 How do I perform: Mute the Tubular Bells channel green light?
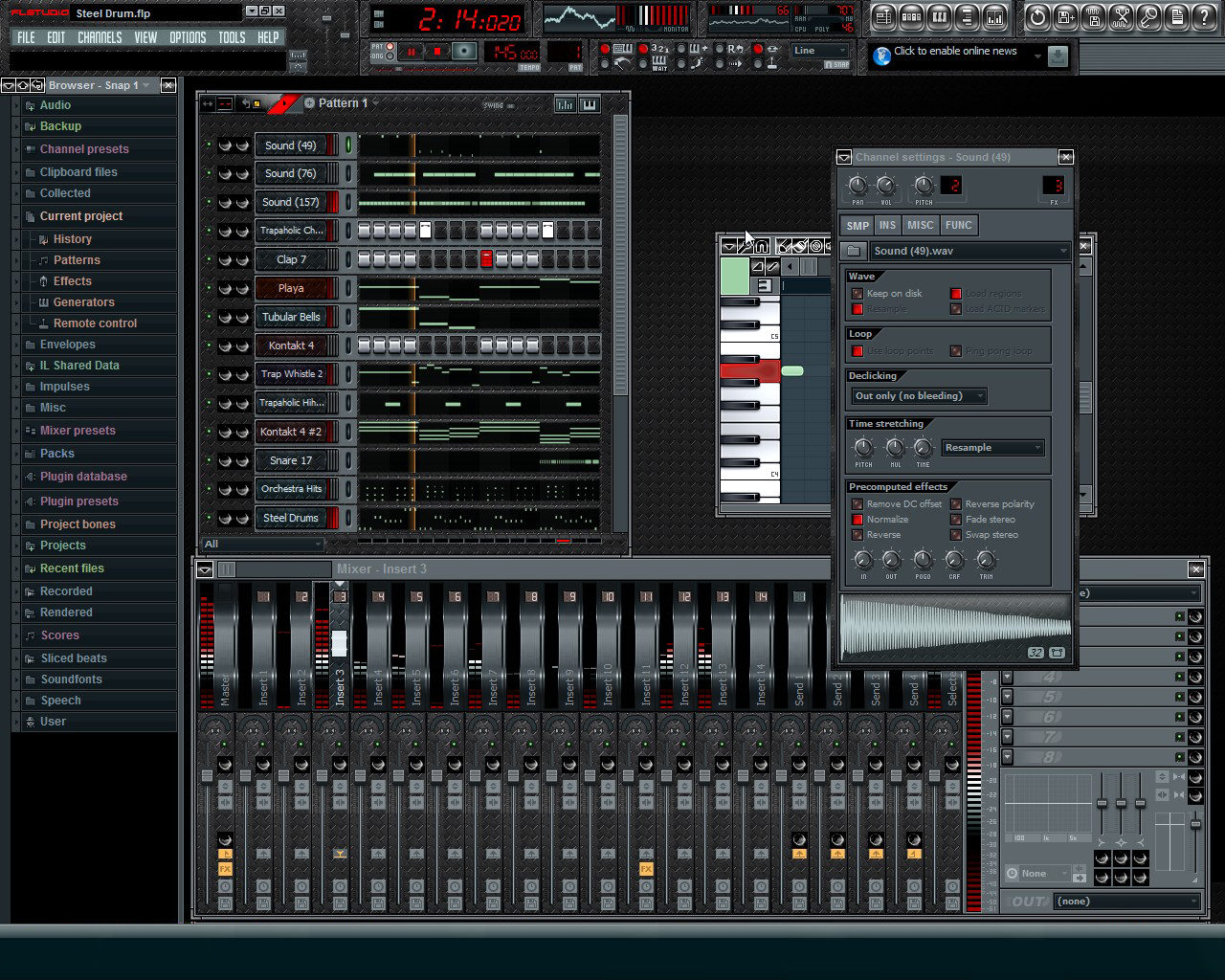point(211,317)
